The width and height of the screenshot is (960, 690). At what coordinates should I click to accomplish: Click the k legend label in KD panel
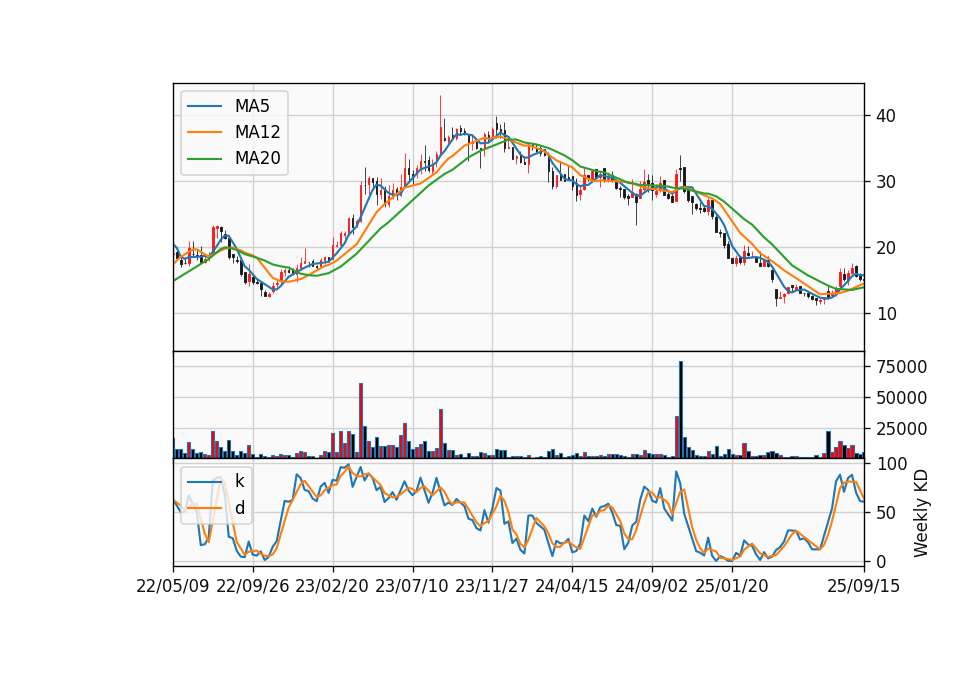[239, 481]
